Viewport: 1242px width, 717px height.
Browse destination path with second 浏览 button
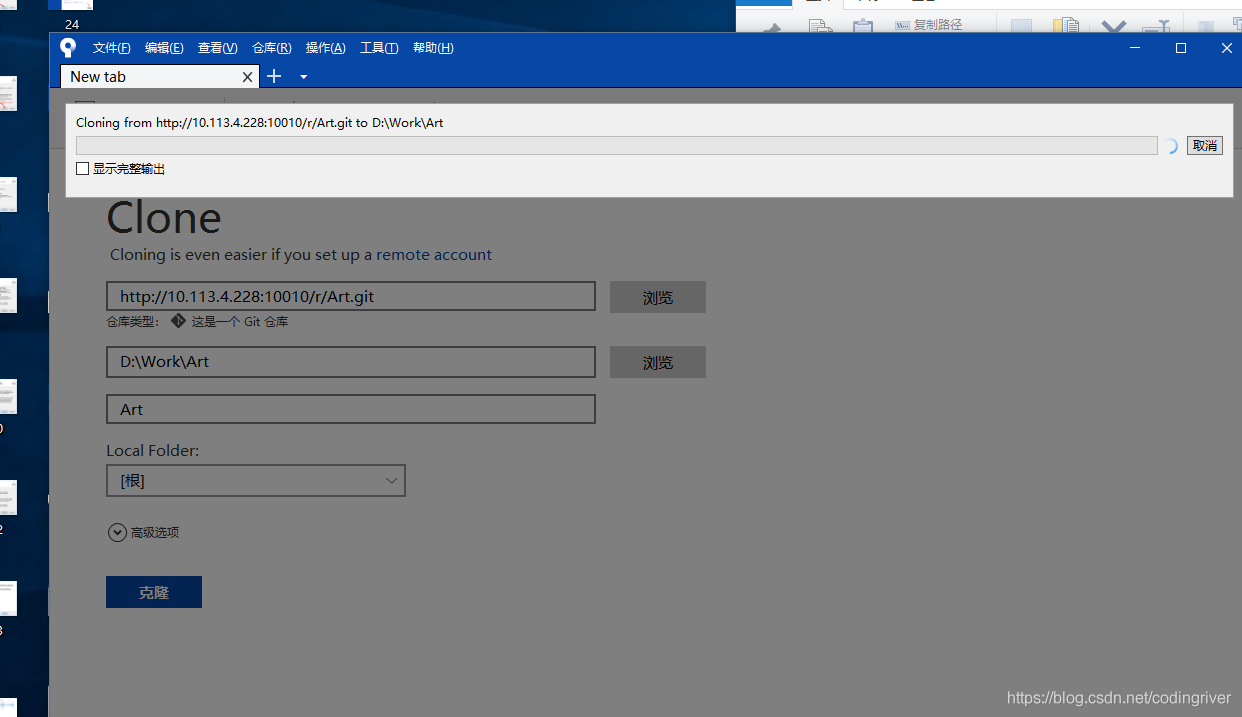(658, 362)
